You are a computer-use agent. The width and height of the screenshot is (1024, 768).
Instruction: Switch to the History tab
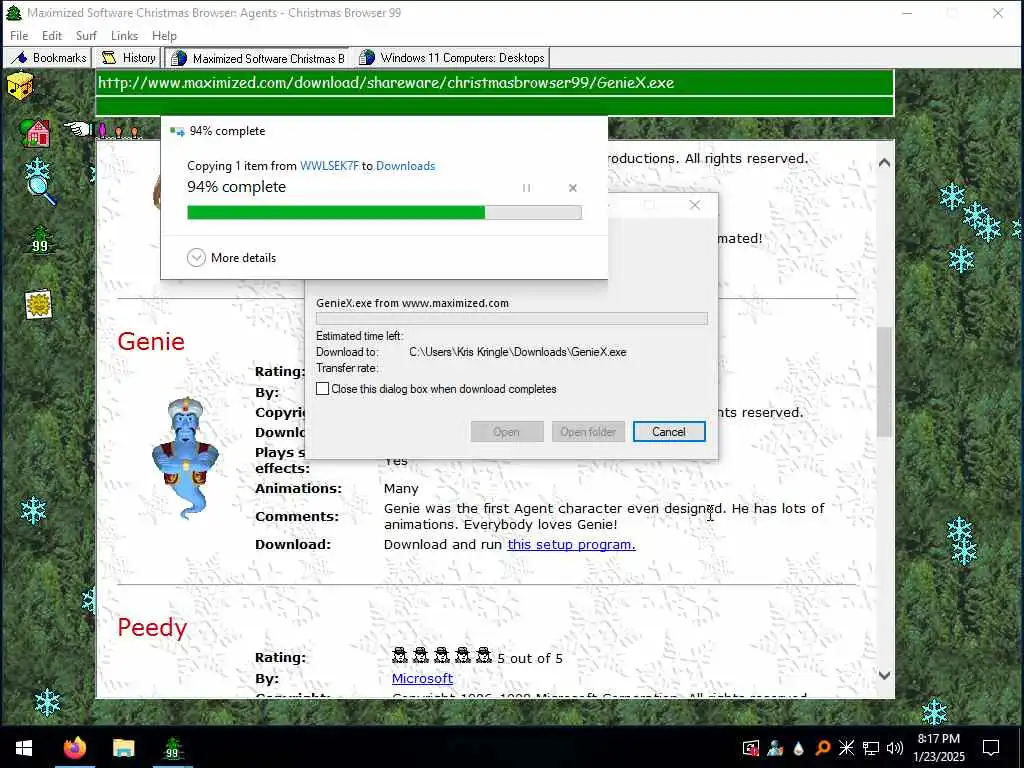[128, 57]
